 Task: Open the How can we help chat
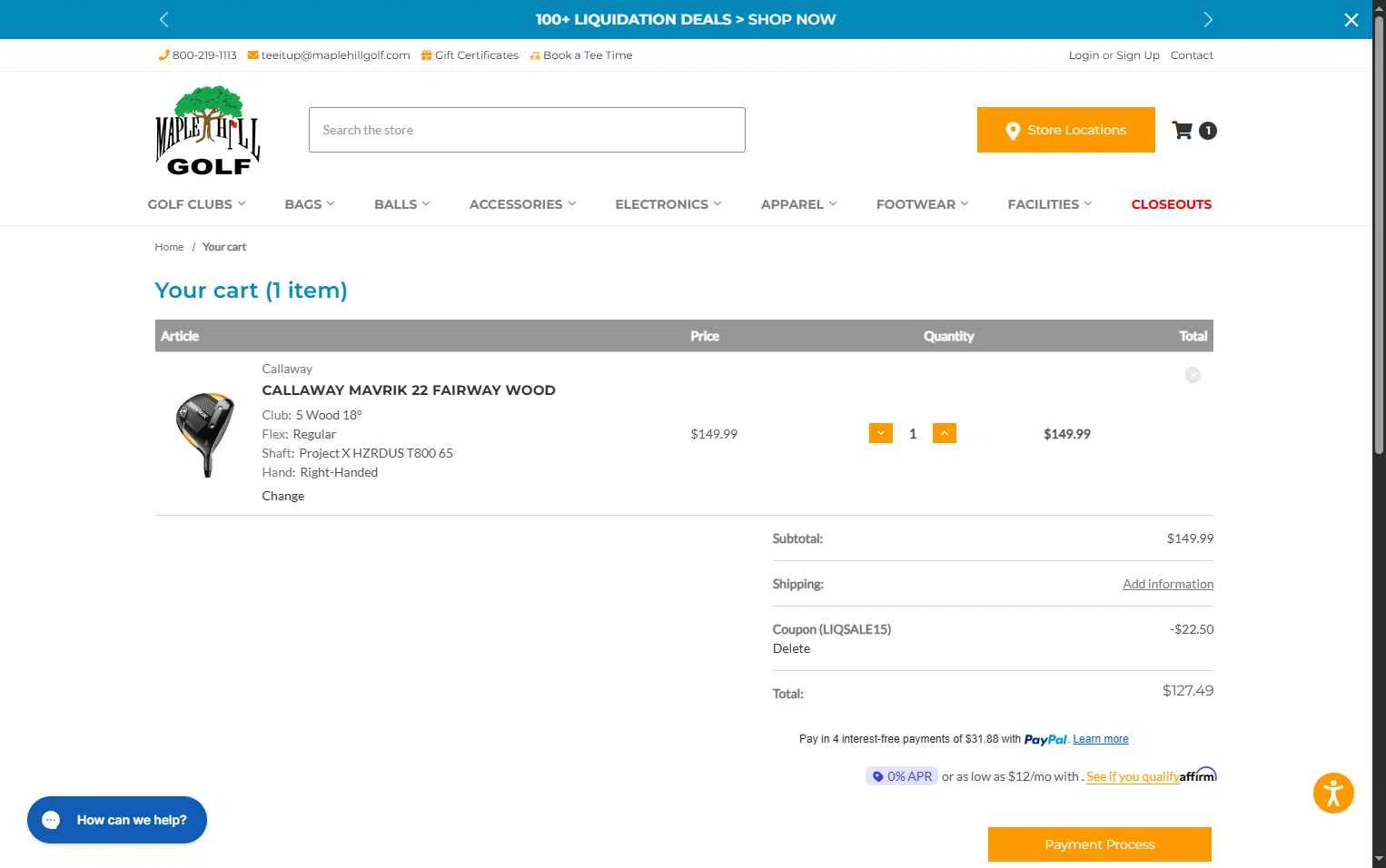coord(117,820)
